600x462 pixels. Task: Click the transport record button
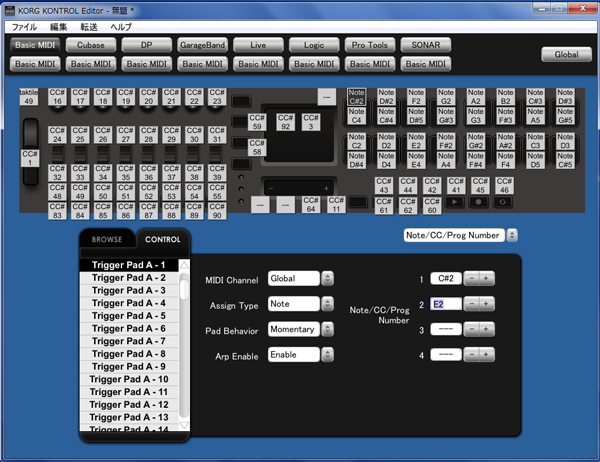point(479,202)
